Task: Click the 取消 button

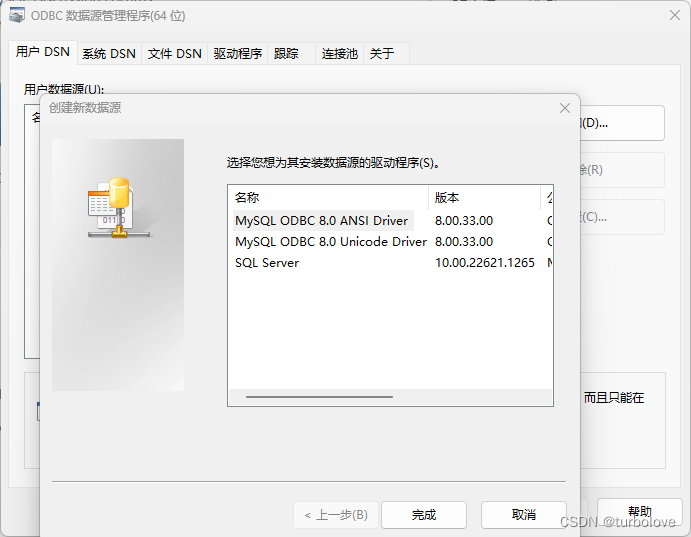Action: coord(524,515)
